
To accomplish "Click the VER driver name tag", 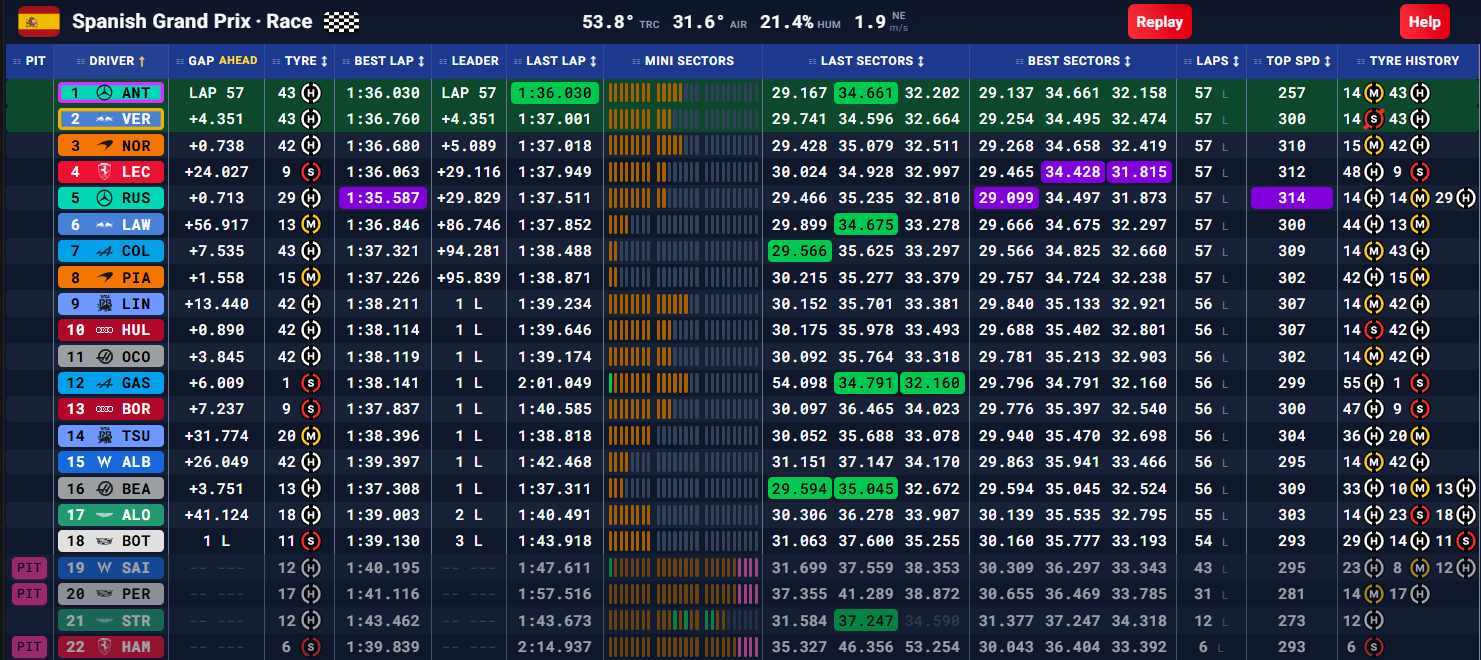I will pyautogui.click(x=110, y=119).
